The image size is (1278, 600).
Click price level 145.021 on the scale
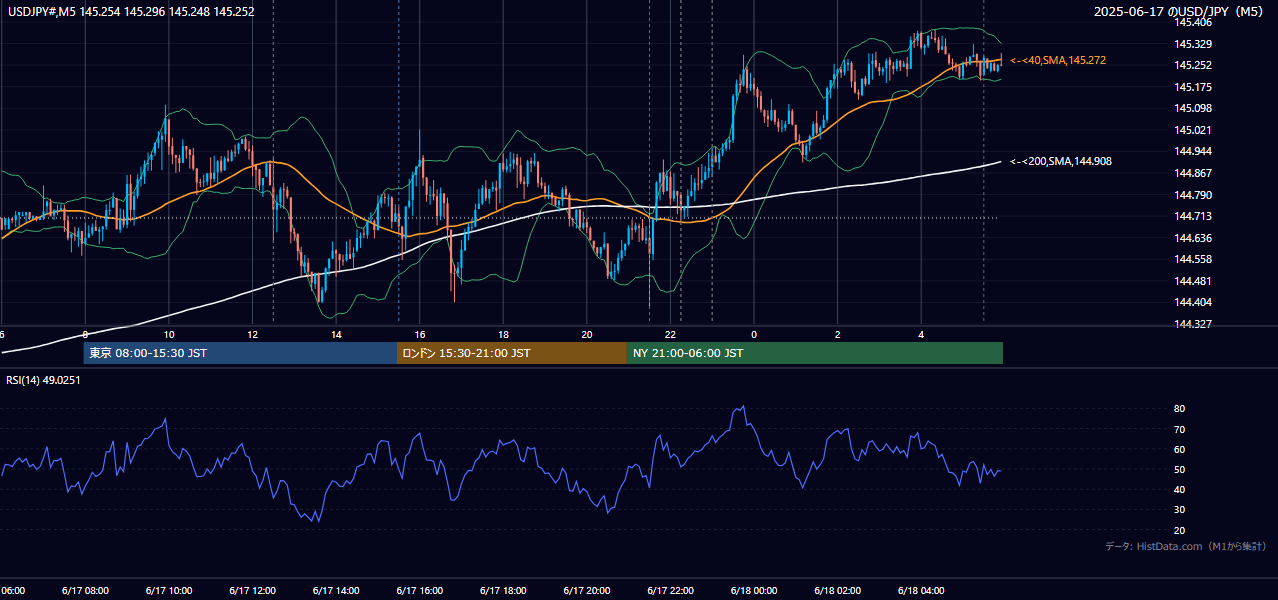1193,130
